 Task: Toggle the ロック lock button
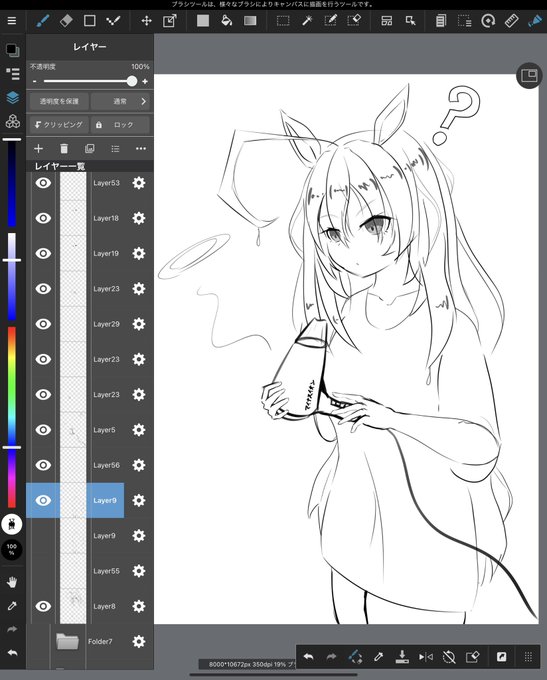point(120,125)
